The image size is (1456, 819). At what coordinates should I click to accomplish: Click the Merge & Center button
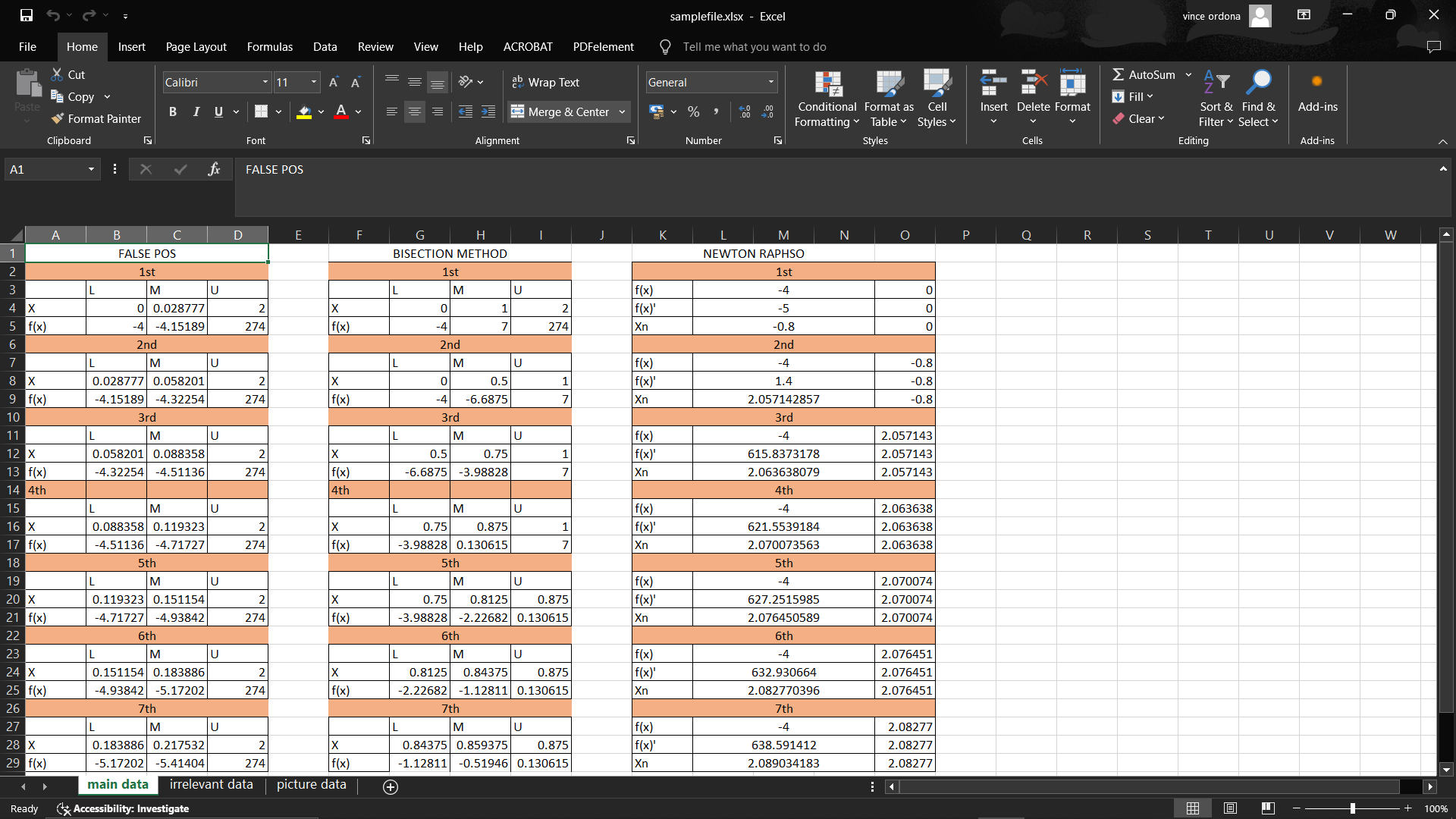click(x=561, y=111)
